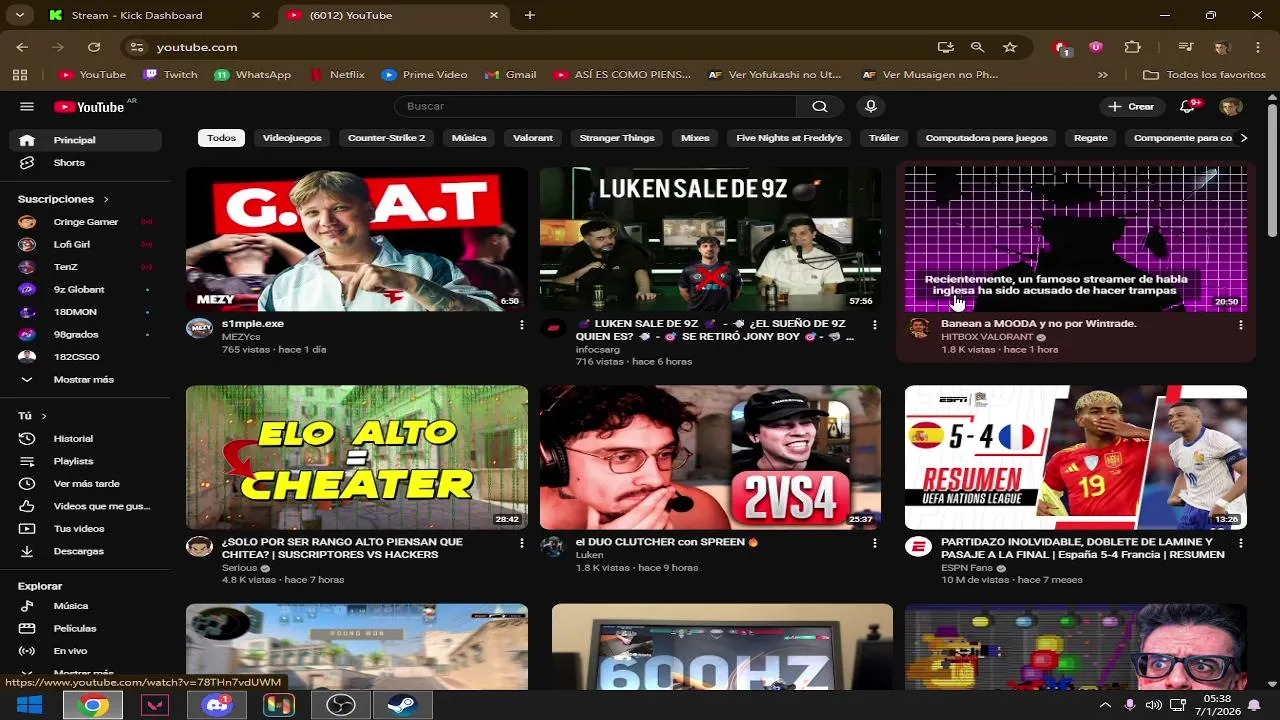Click the page vertical scrollbar
Screen dimensions: 1280x720
click(1272, 170)
